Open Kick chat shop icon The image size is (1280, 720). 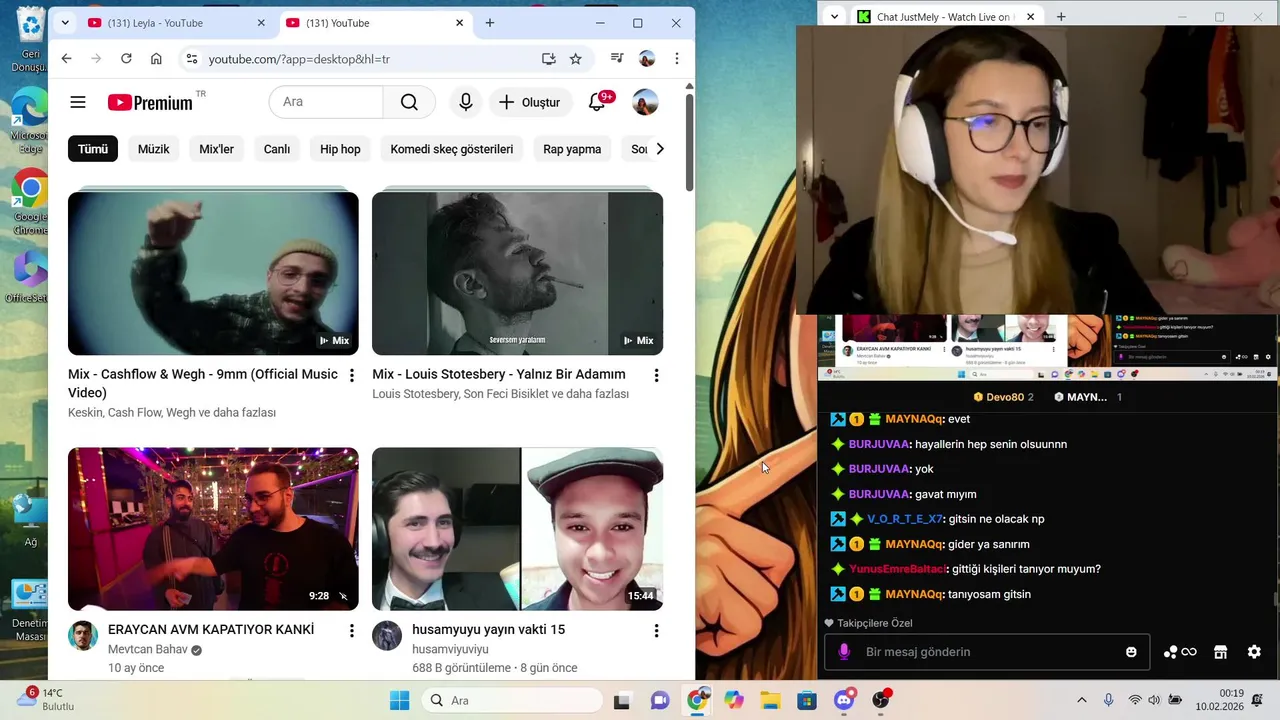(1220, 652)
